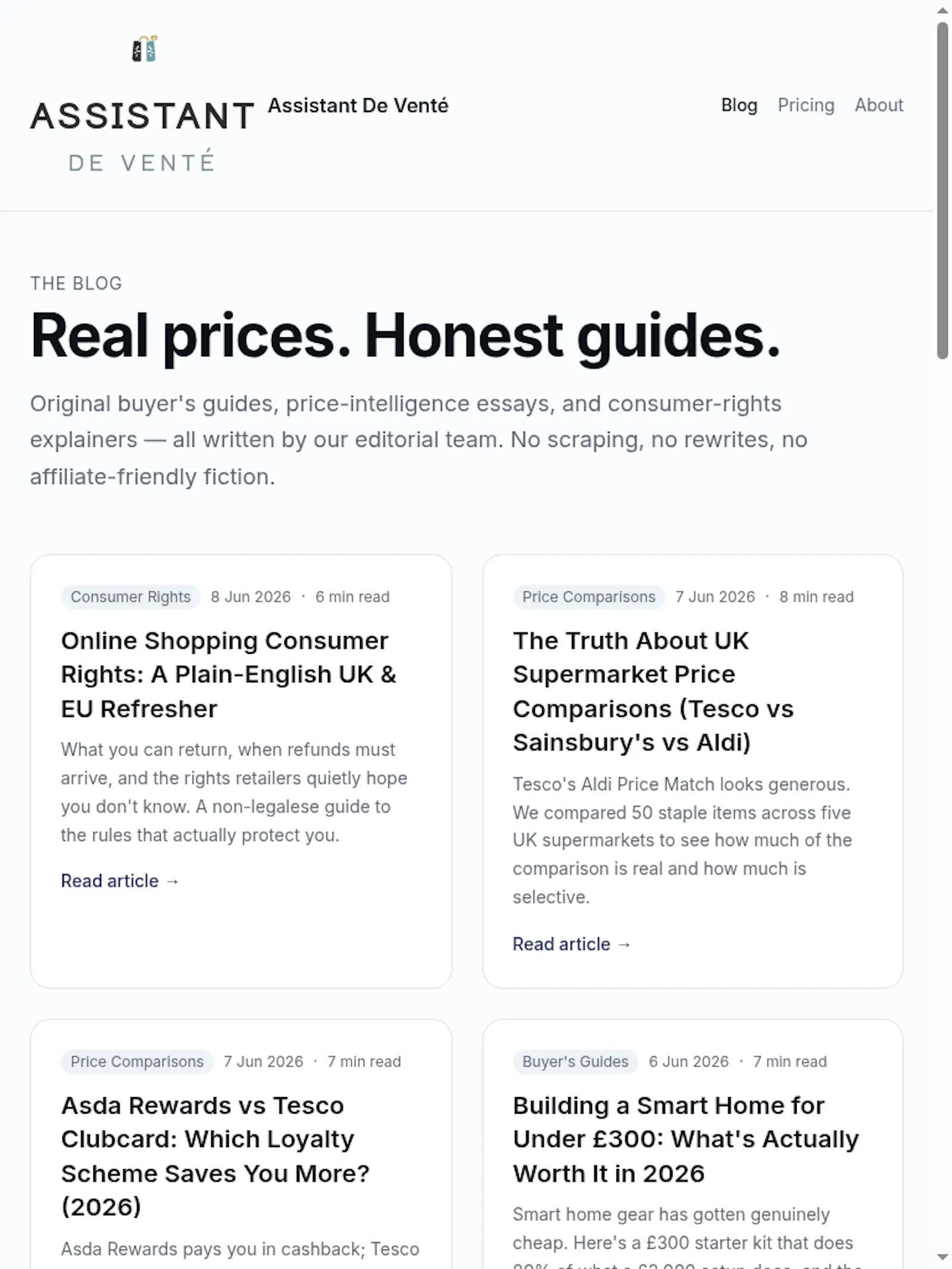This screenshot has height=1269, width=952.
Task: Open the Online Shopping Consumer Rights article title
Action: pos(228,675)
